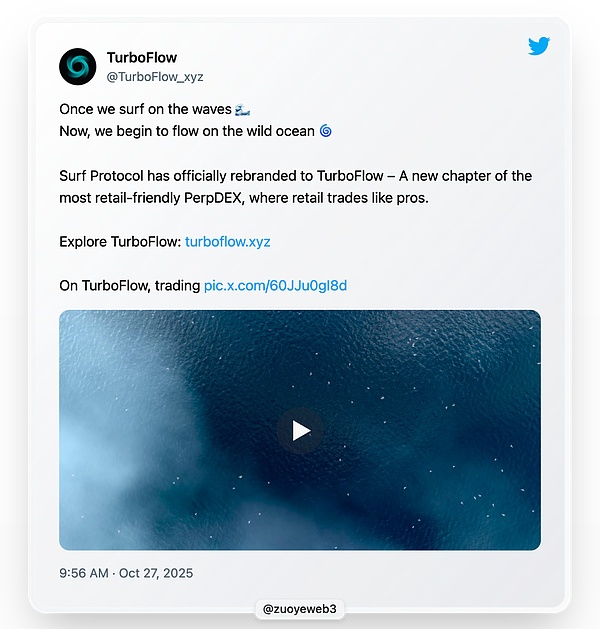Image resolution: width=600 pixels, height=629 pixels.
Task: Click the 9:56 AM tweet time
Action: click(85, 573)
